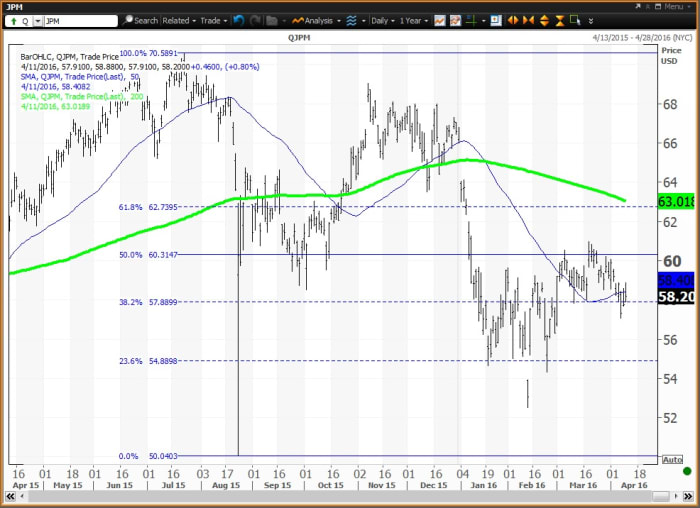The image size is (700, 508).
Task: Click the date range 4/13/2015 - 4/28/2016 text
Action: (642, 37)
